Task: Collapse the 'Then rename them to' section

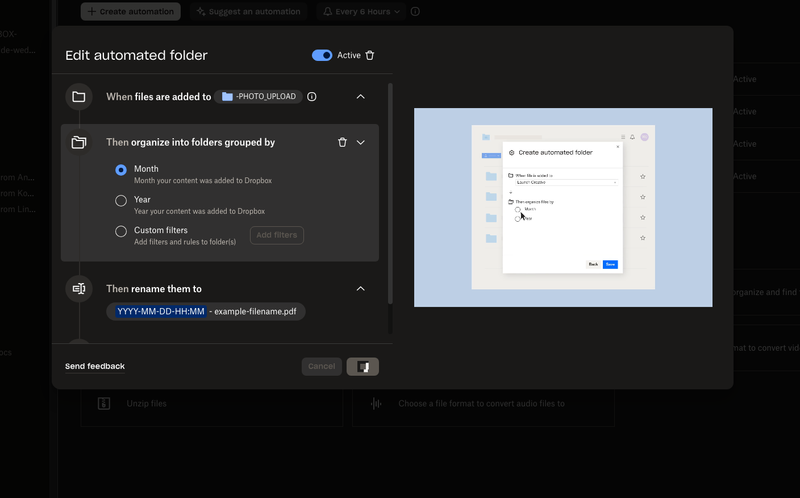Action: [x=361, y=289]
